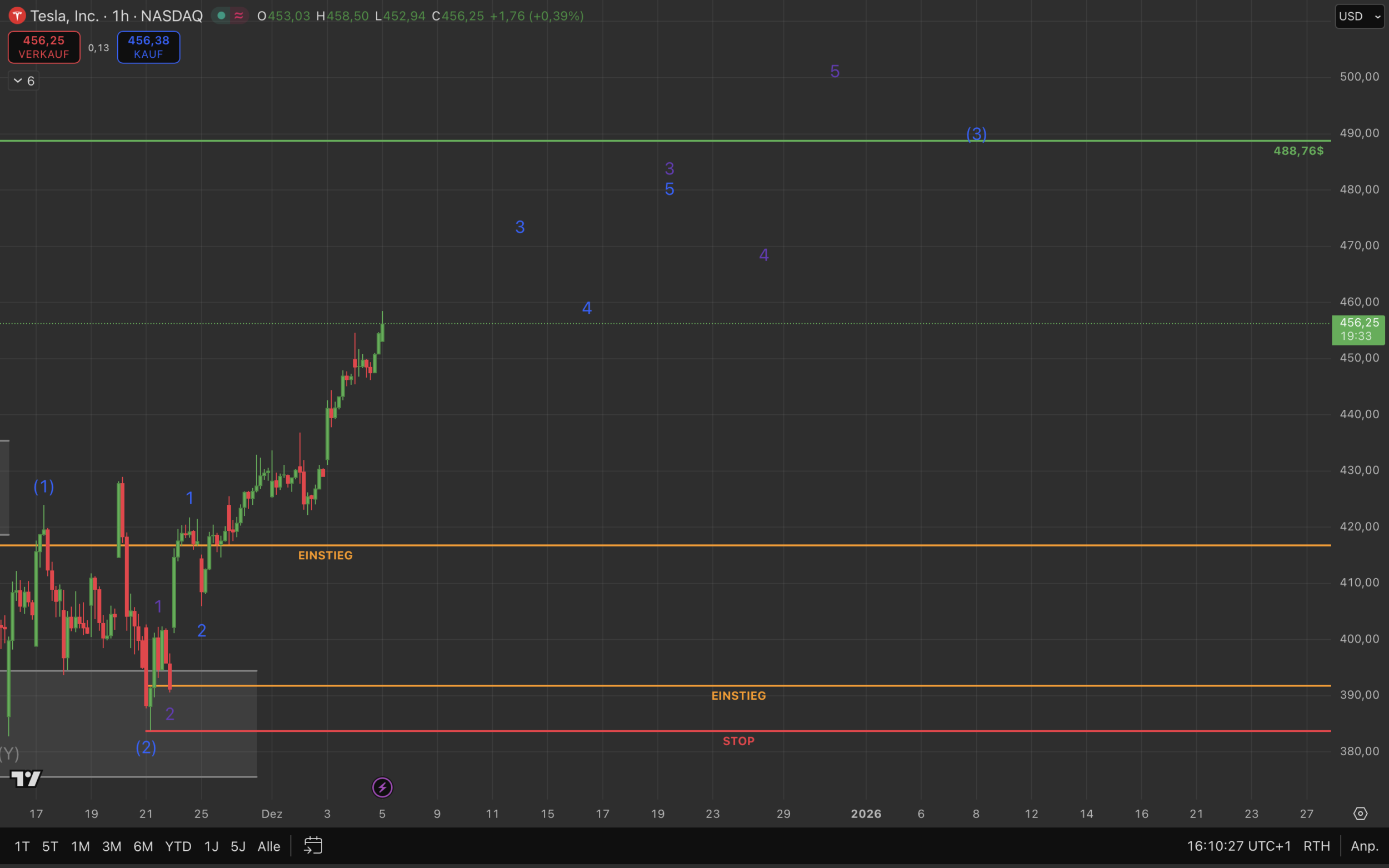The width and height of the screenshot is (1389, 868).
Task: Click the pink approximate-data indicator icon
Action: tap(239, 16)
